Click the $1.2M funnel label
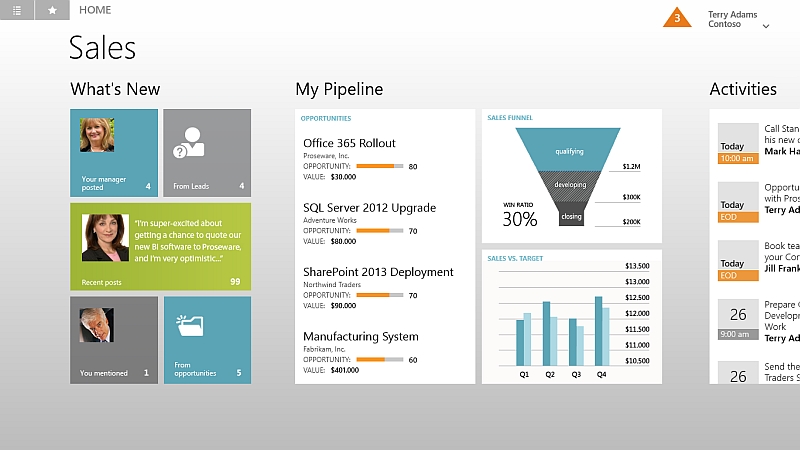 [631, 166]
